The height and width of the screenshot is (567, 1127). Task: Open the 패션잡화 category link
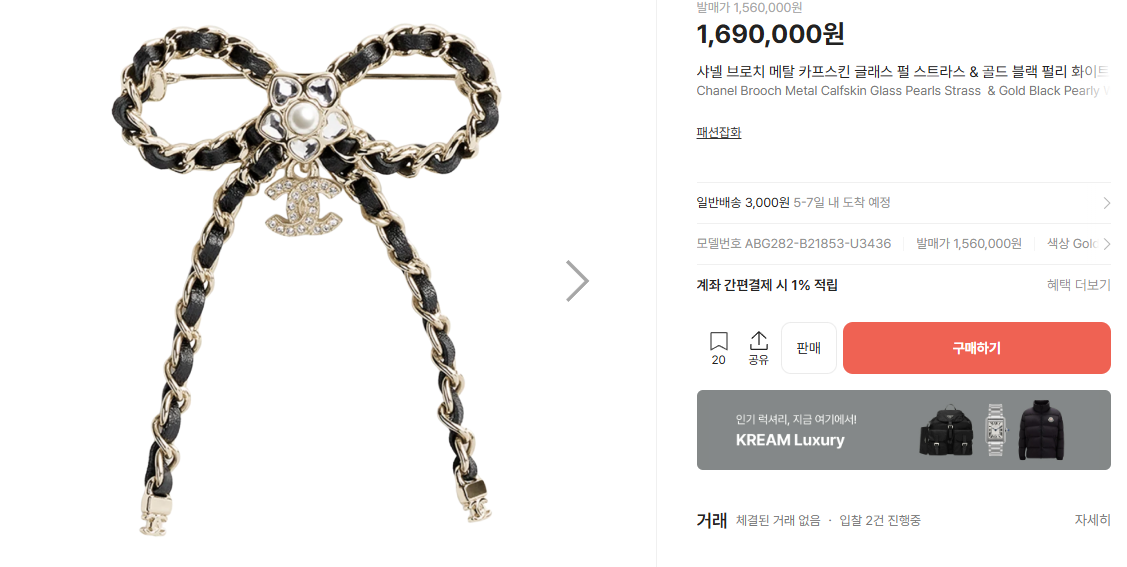(x=719, y=132)
